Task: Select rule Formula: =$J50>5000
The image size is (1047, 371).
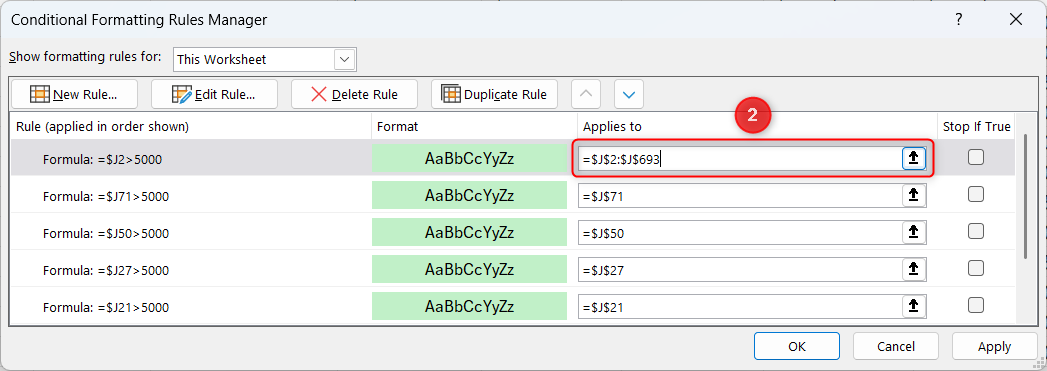Action: coord(106,234)
